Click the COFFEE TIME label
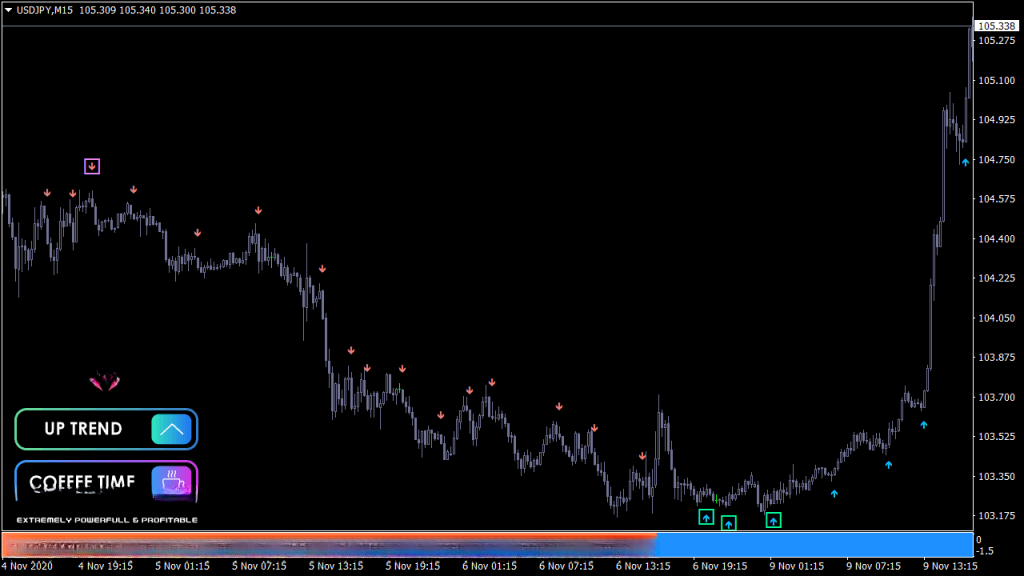 [82, 483]
